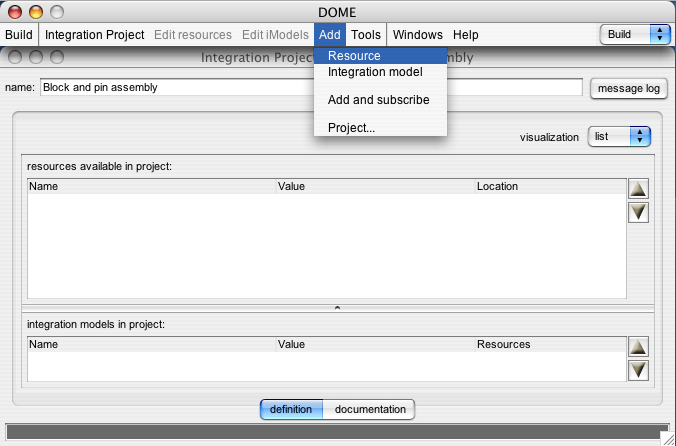Close the Add menu by clicking Add
Image resolution: width=676 pixels, height=446 pixels.
(x=330, y=34)
